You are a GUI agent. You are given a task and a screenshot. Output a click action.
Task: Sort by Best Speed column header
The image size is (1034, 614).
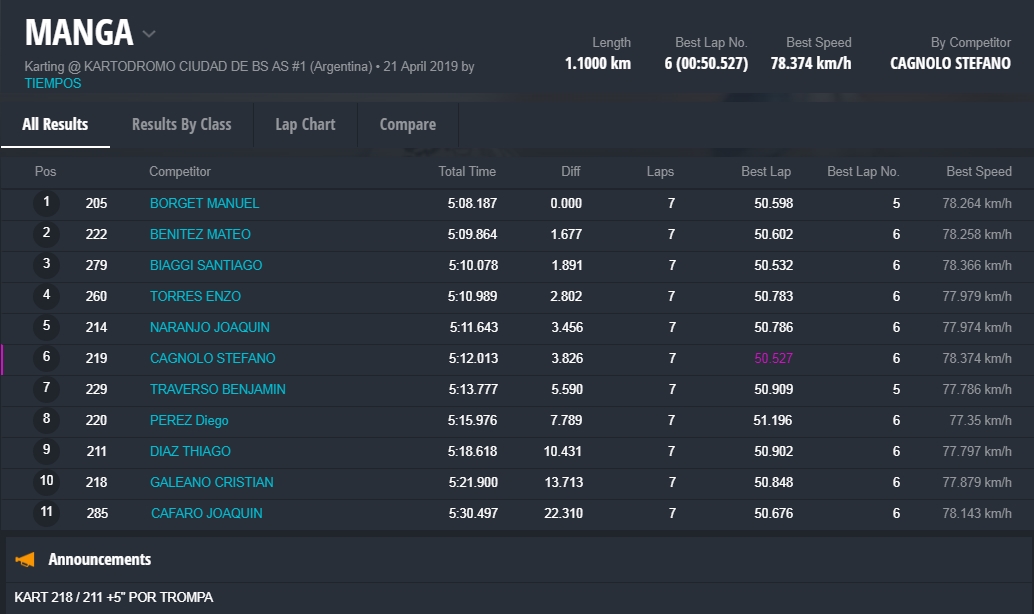pos(978,171)
